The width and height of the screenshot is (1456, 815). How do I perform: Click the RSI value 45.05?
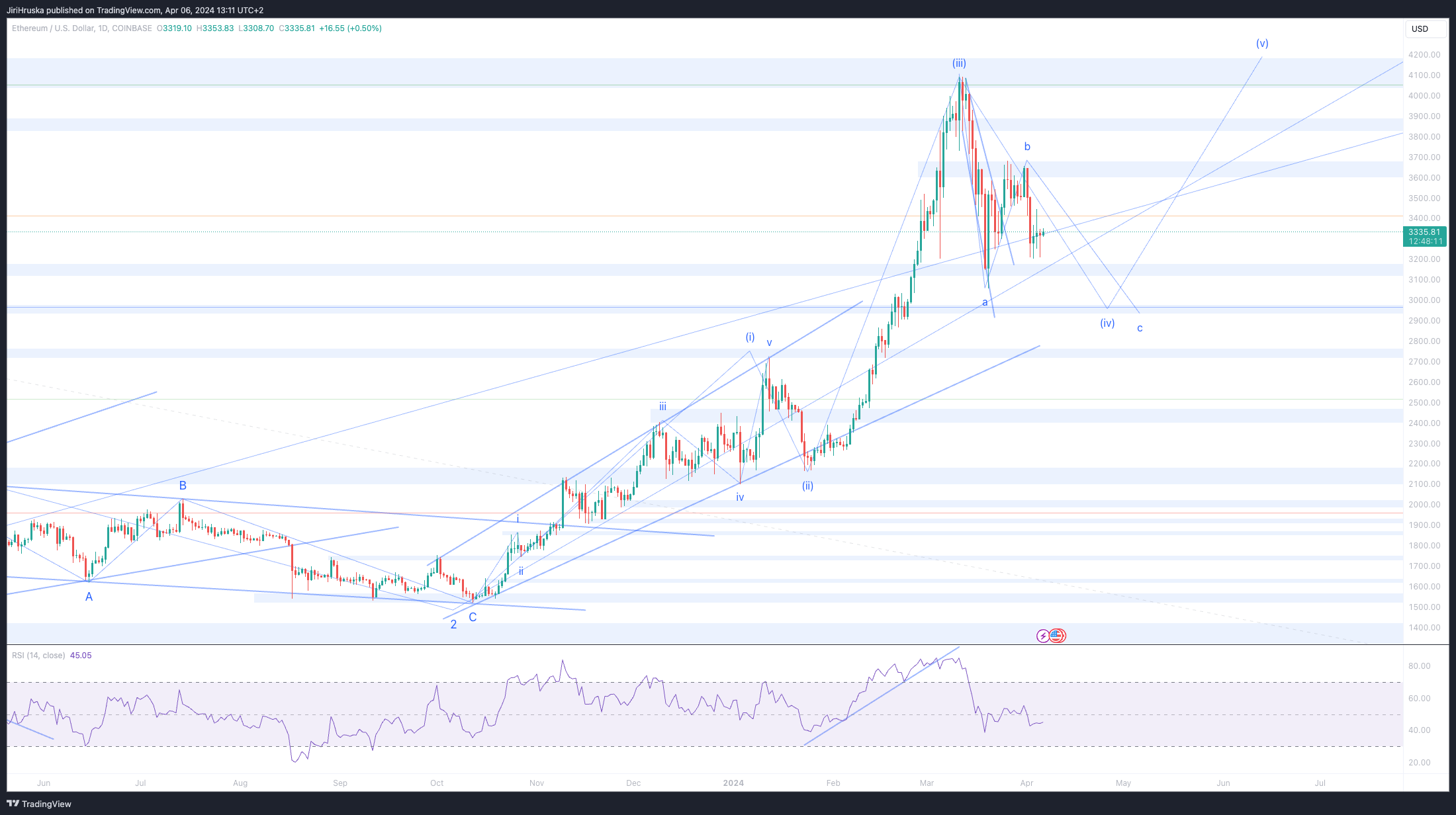(x=81, y=656)
